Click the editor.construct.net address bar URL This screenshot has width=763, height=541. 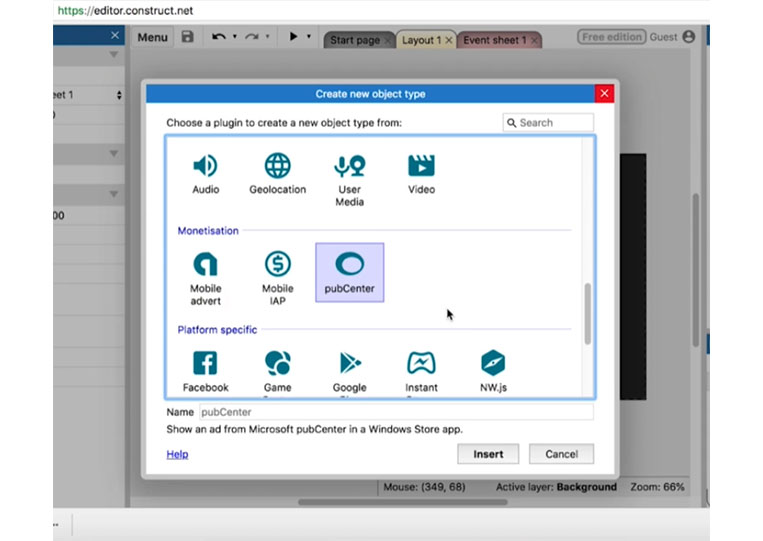[126, 11]
